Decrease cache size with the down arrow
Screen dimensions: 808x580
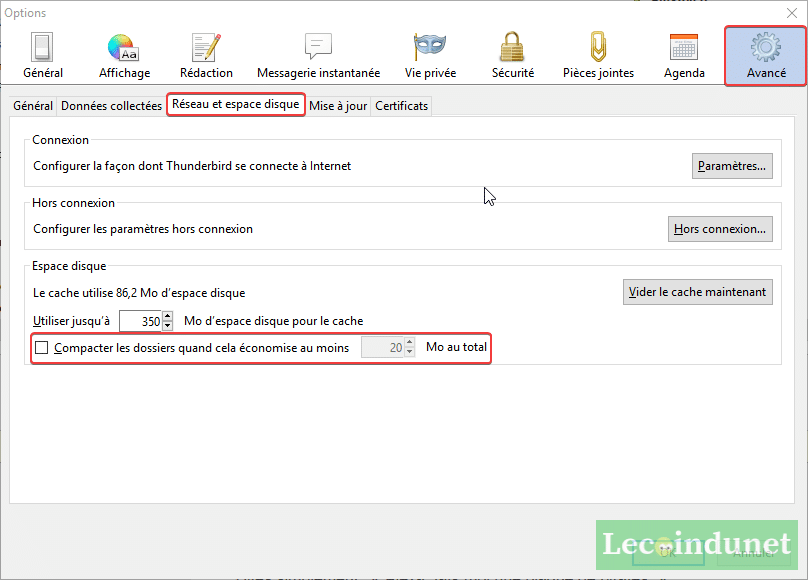(168, 326)
